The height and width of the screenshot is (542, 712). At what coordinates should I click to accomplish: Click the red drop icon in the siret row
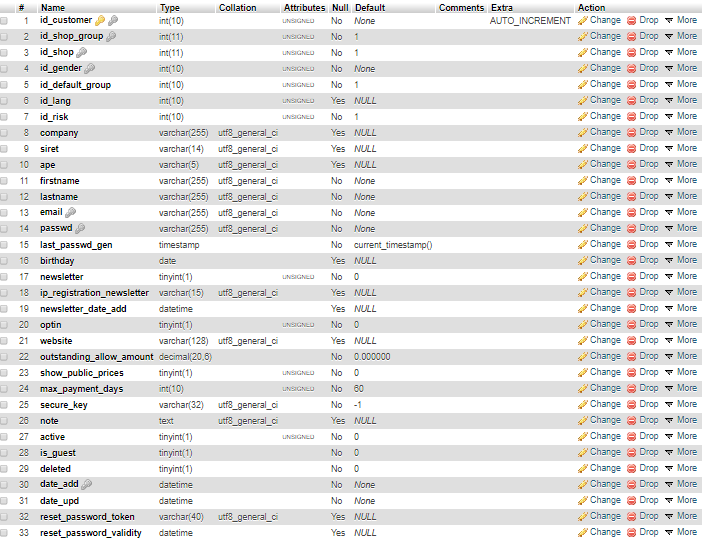pyautogui.click(x=631, y=148)
